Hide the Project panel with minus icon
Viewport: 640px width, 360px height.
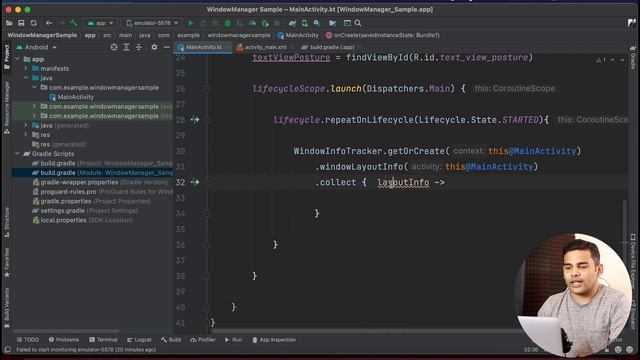[x=166, y=47]
